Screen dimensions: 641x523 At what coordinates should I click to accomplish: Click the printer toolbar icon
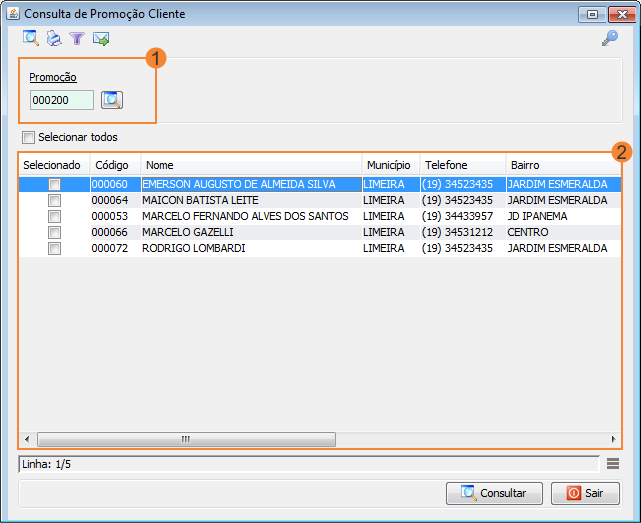tap(54, 38)
